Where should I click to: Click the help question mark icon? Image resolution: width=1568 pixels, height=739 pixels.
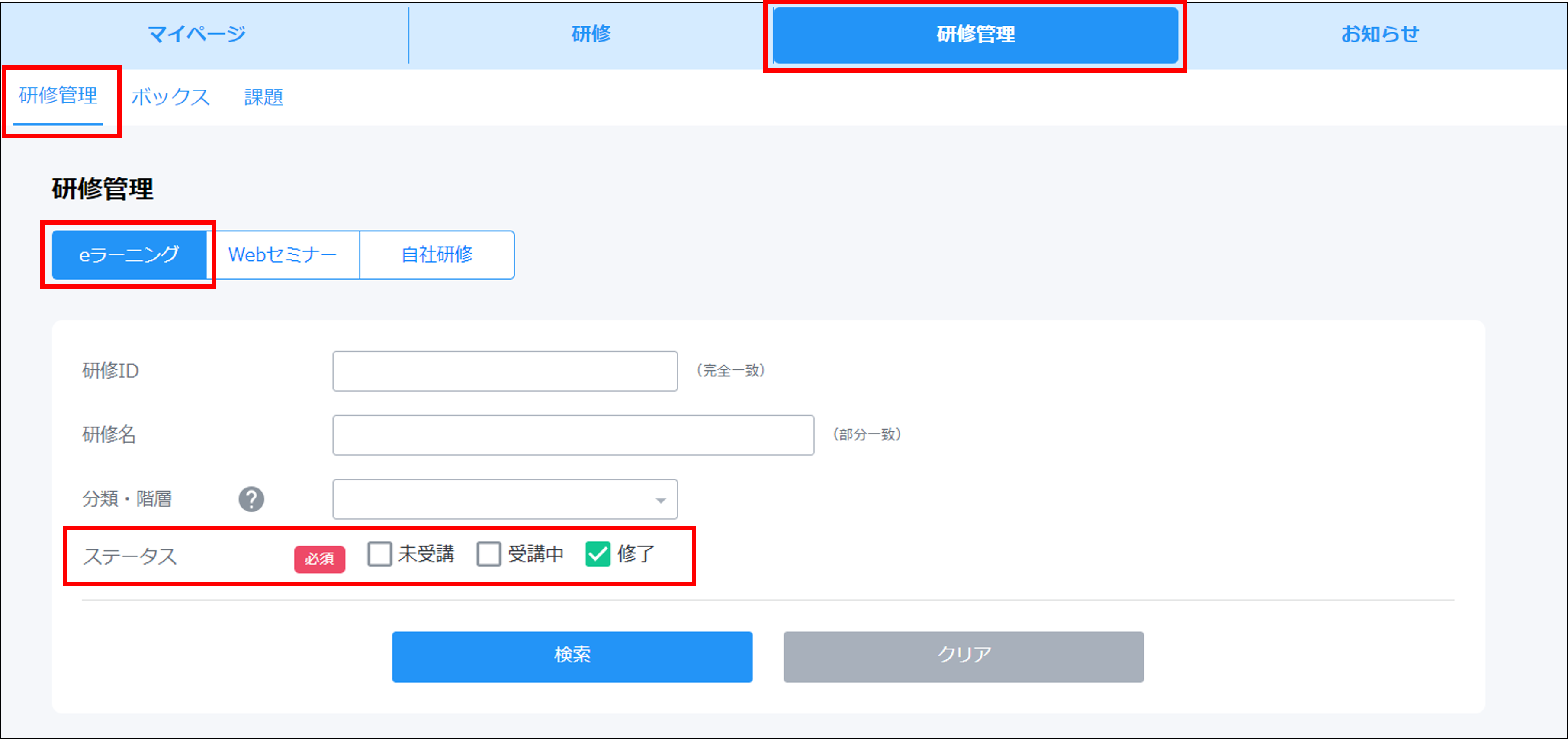[x=251, y=499]
